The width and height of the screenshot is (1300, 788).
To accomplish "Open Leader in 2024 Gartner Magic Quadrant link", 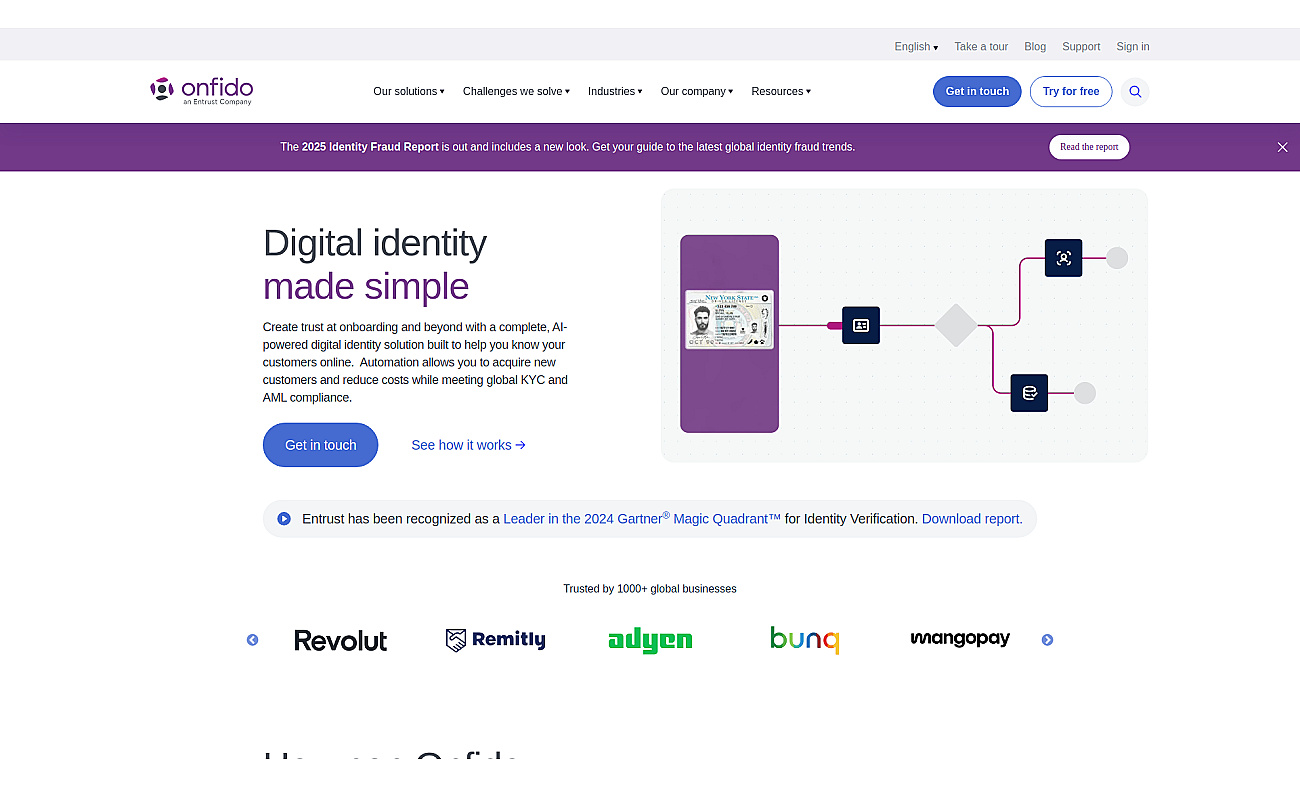I will 642,518.
